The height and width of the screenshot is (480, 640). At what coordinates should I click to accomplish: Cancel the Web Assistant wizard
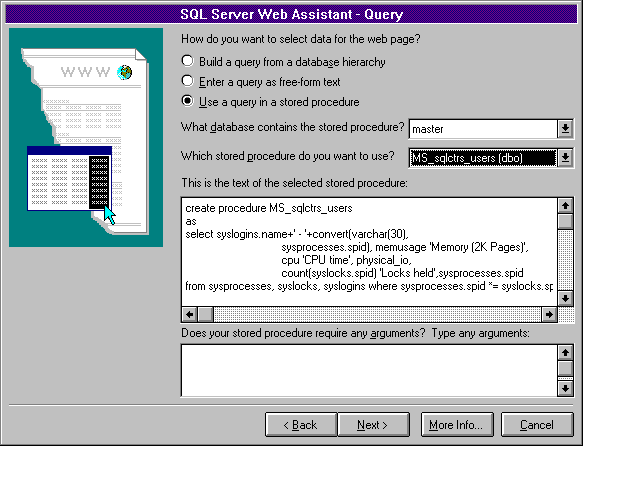[x=537, y=425]
